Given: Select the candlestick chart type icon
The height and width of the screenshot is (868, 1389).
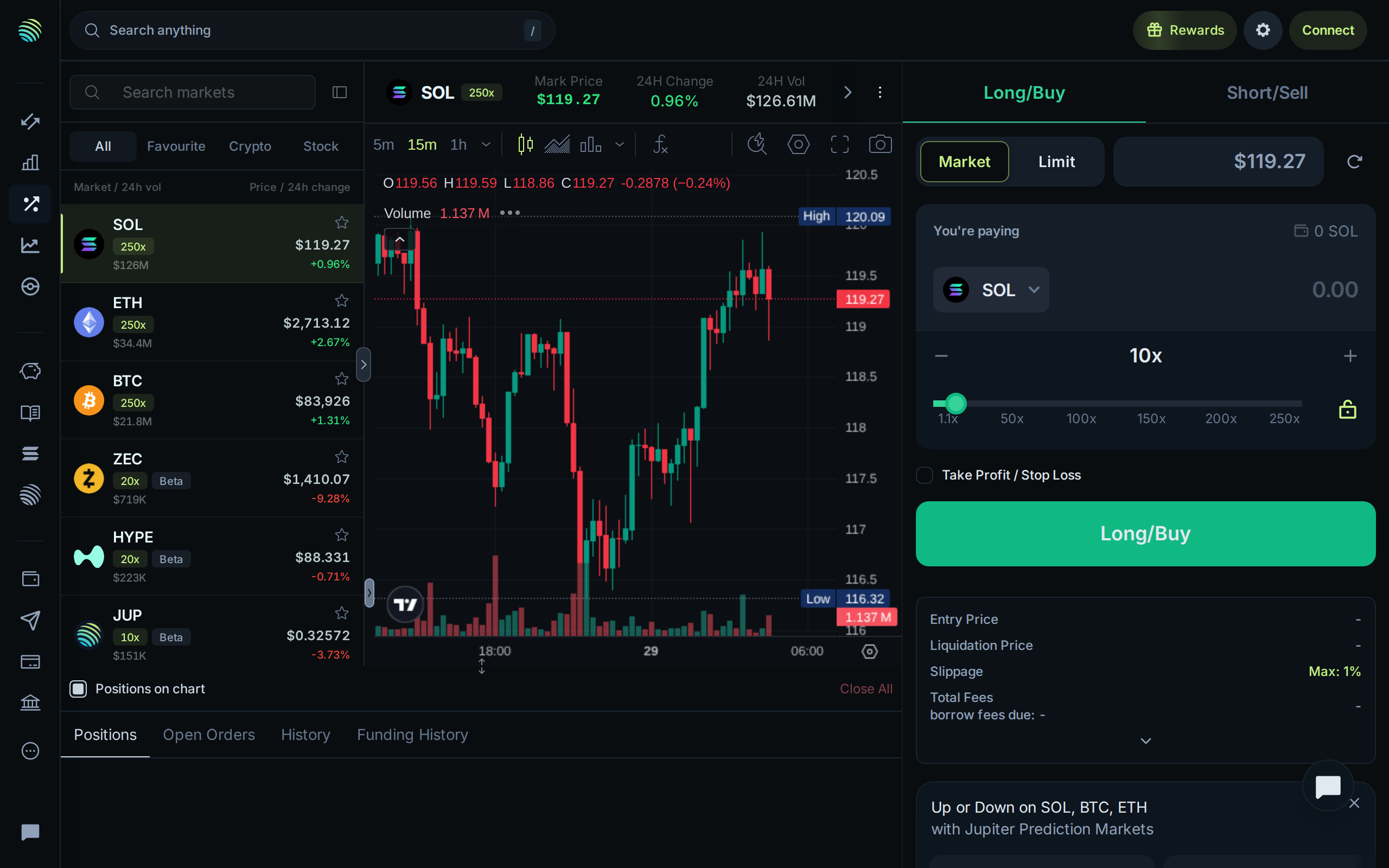Looking at the screenshot, I should [x=525, y=144].
